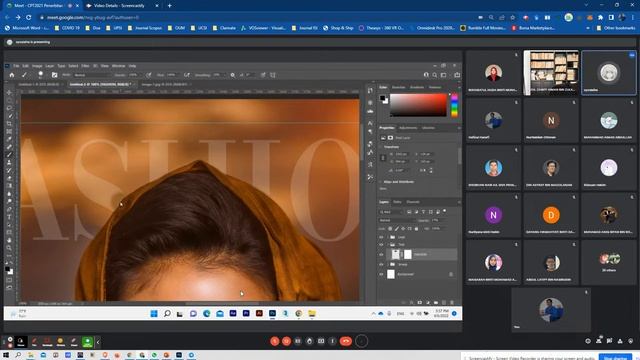The height and width of the screenshot is (360, 640).
Task: Click the Photoshop search icon
Action: [435, 75]
